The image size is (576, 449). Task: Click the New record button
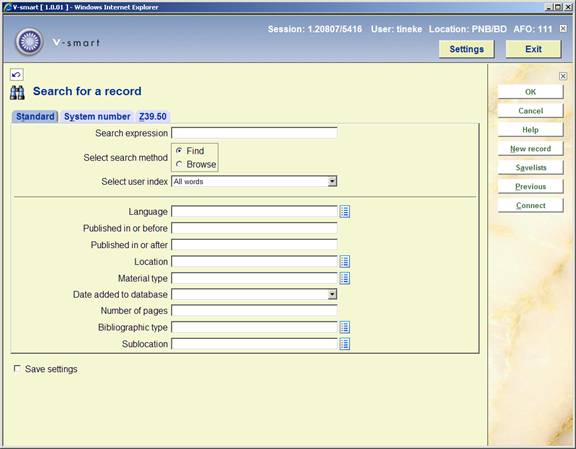point(530,148)
